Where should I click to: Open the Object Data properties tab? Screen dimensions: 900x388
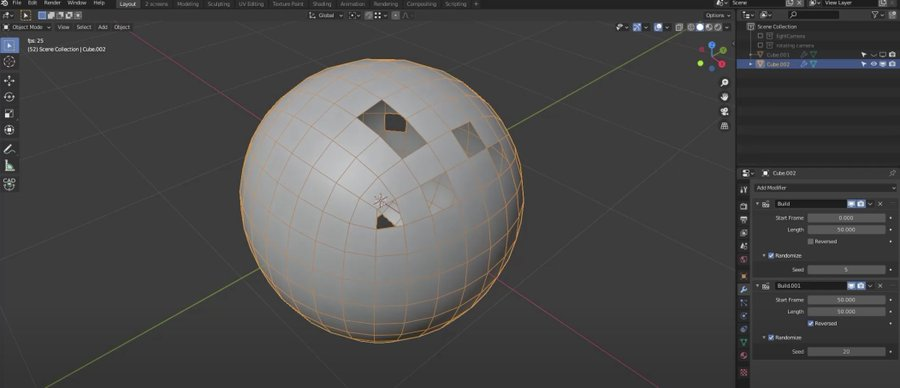(x=744, y=342)
